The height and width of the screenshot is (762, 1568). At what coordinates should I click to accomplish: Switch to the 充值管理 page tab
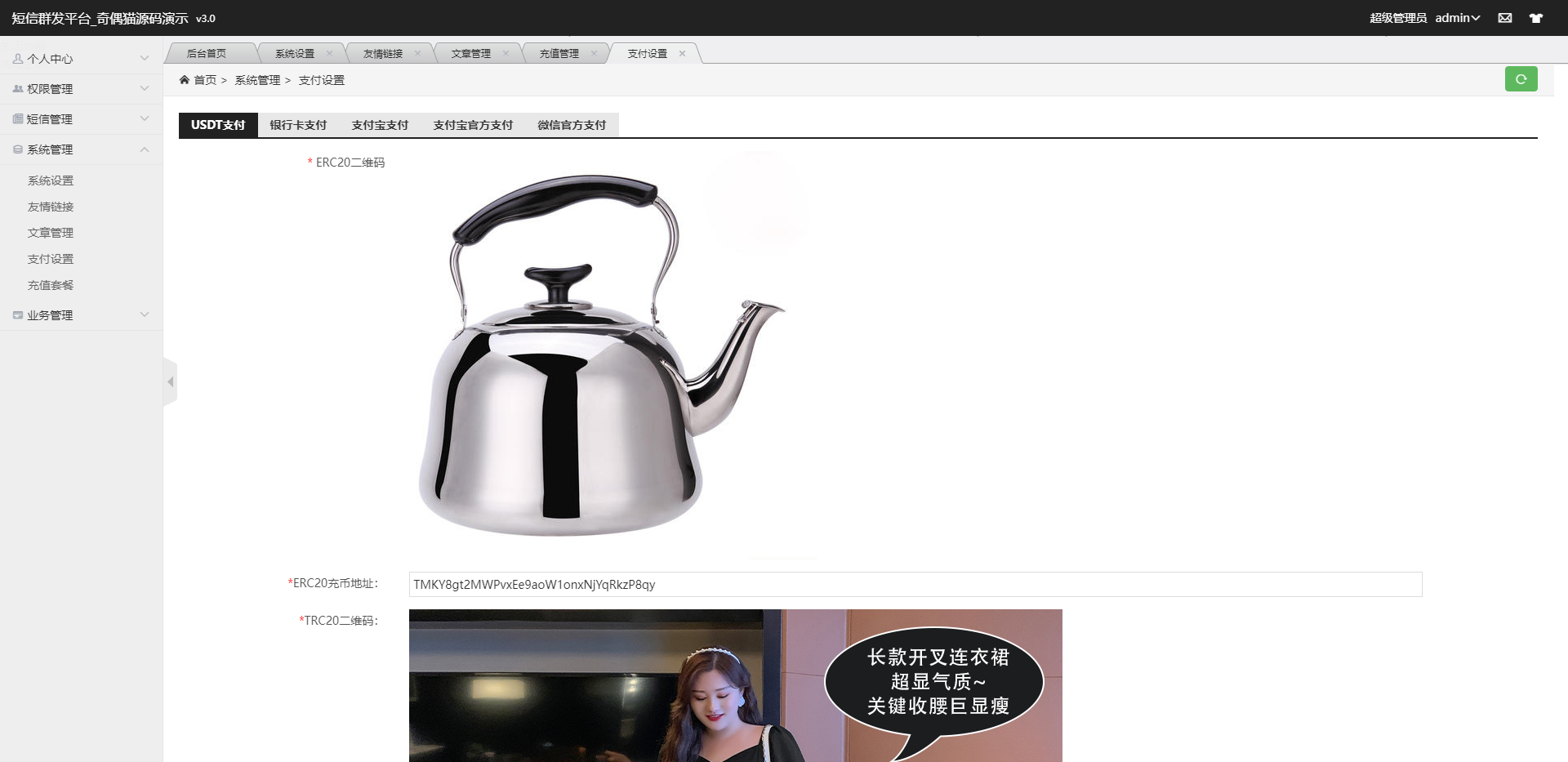click(559, 54)
